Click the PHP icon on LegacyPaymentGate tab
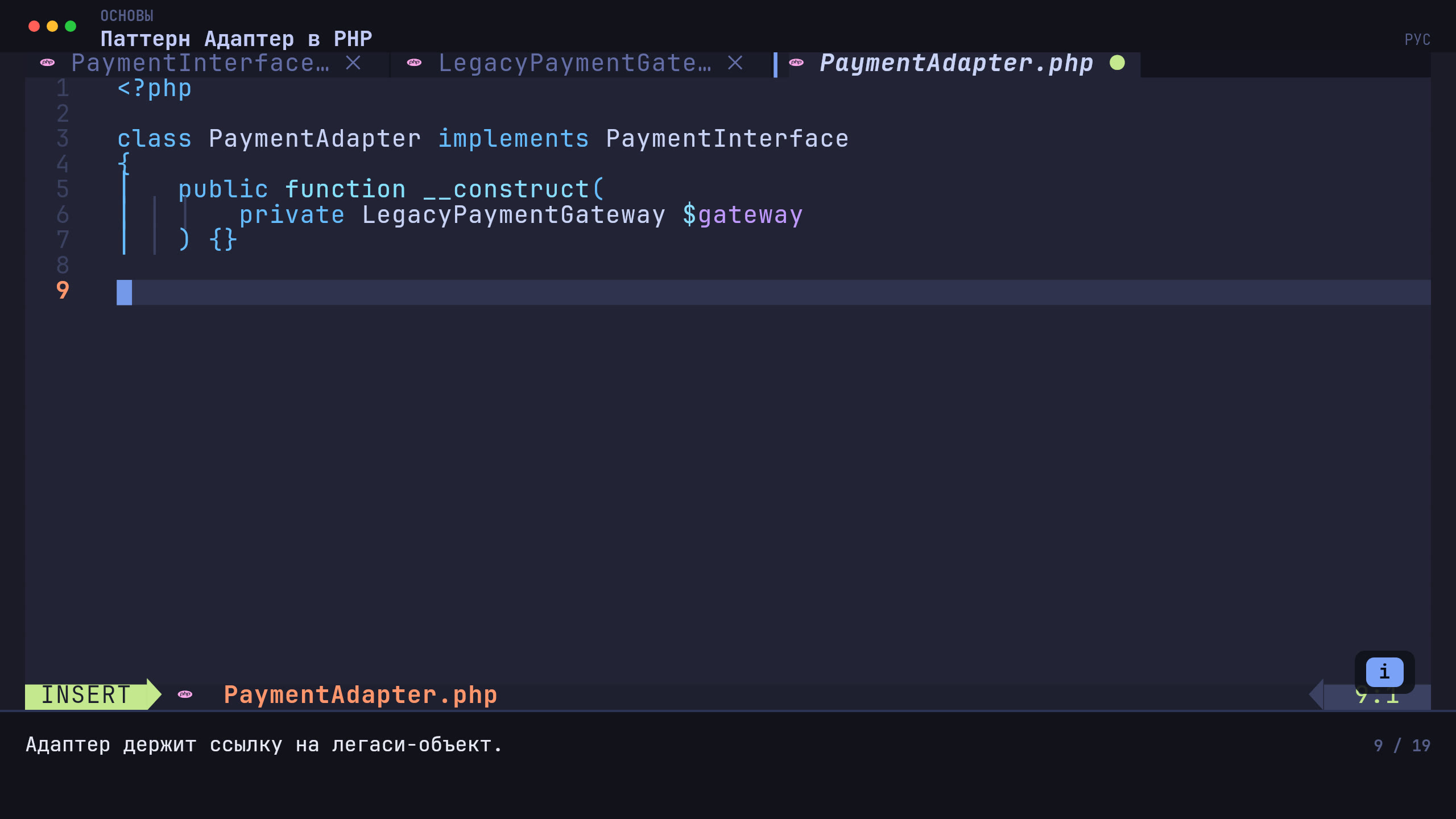This screenshot has height=819, width=1456. pos(415,63)
